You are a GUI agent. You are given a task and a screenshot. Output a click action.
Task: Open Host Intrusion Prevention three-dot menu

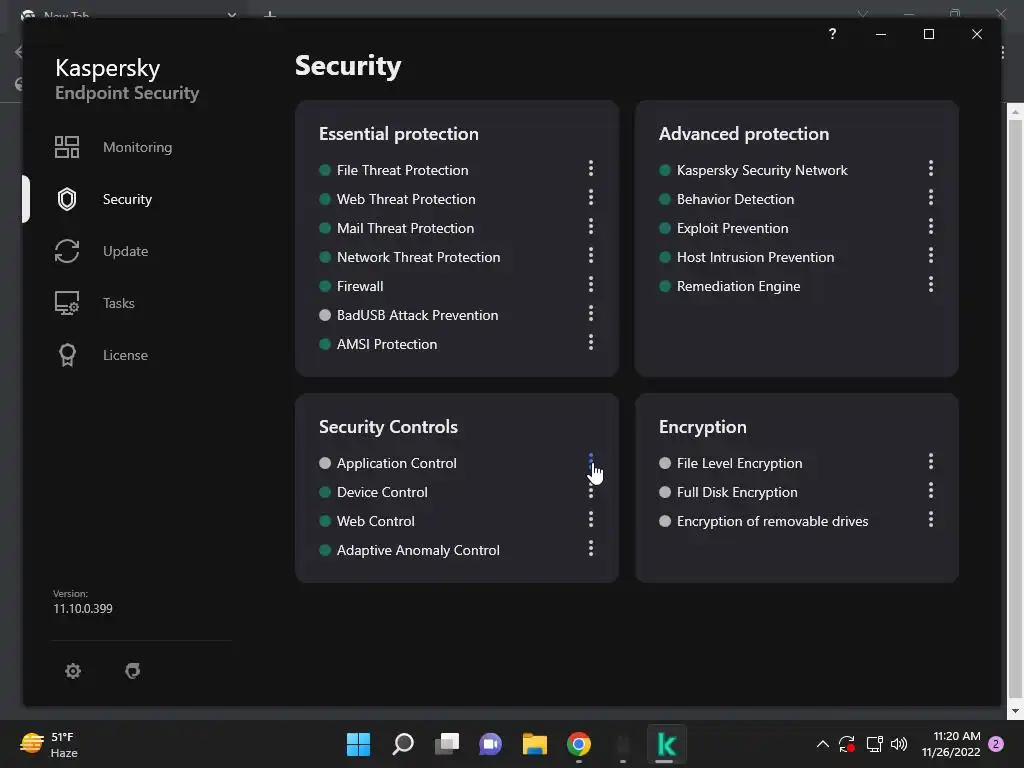click(931, 255)
